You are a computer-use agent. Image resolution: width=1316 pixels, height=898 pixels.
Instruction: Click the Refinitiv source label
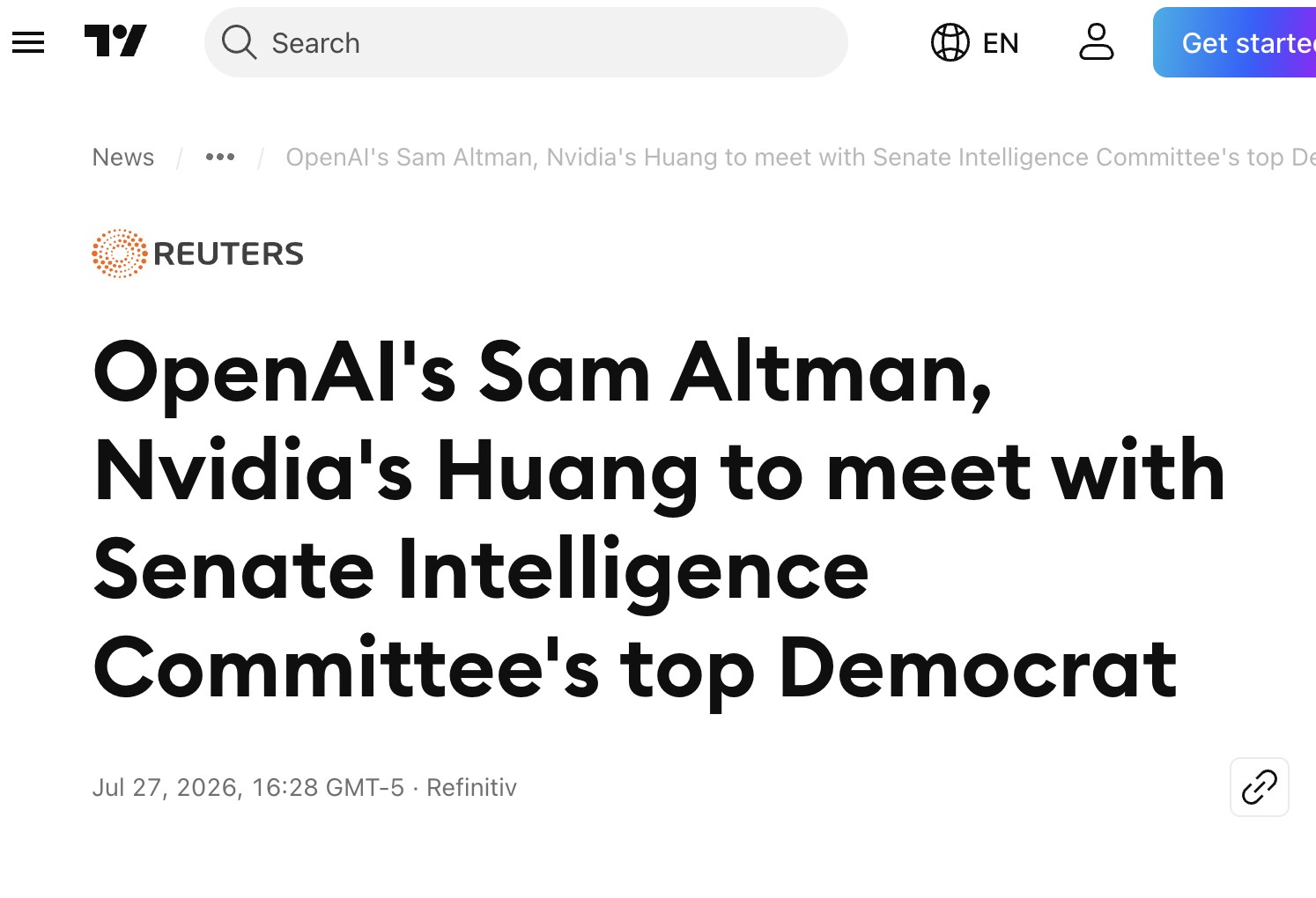click(471, 787)
